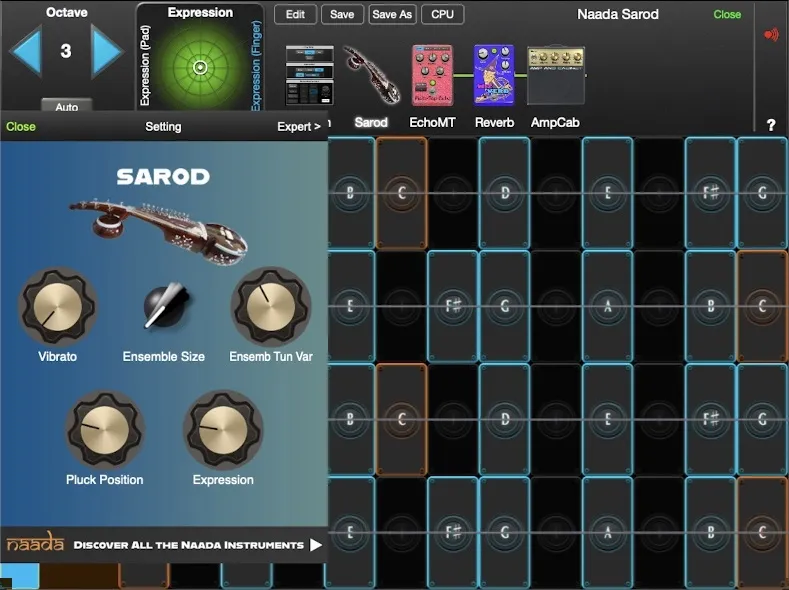
Task: Select the Reverb purple pedal icon
Action: 494,75
